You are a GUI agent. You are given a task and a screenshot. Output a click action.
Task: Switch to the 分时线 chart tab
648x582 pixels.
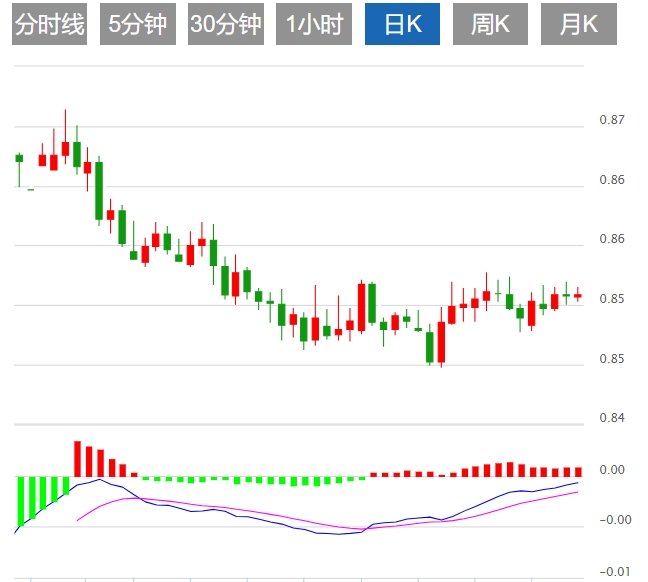[x=49, y=24]
